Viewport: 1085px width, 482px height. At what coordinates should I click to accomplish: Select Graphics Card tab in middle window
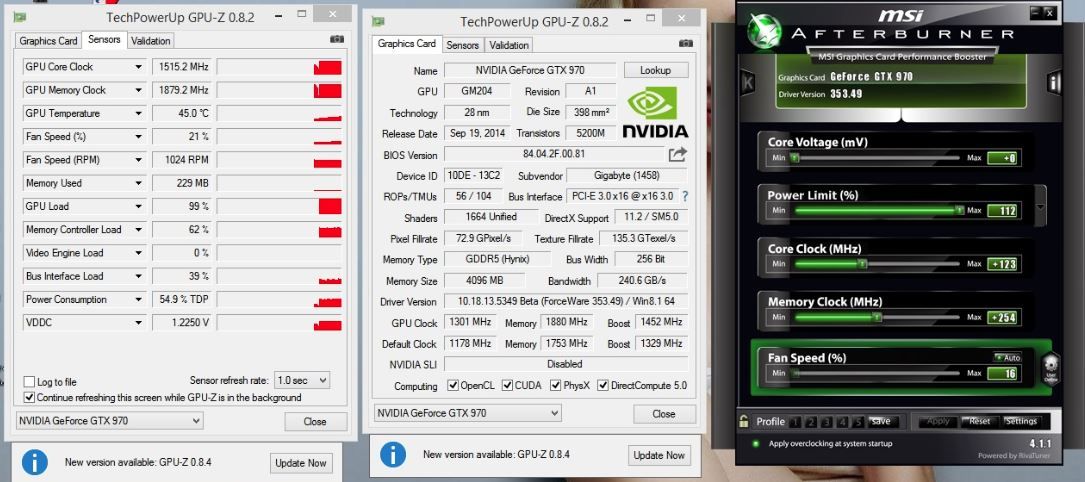pos(407,44)
